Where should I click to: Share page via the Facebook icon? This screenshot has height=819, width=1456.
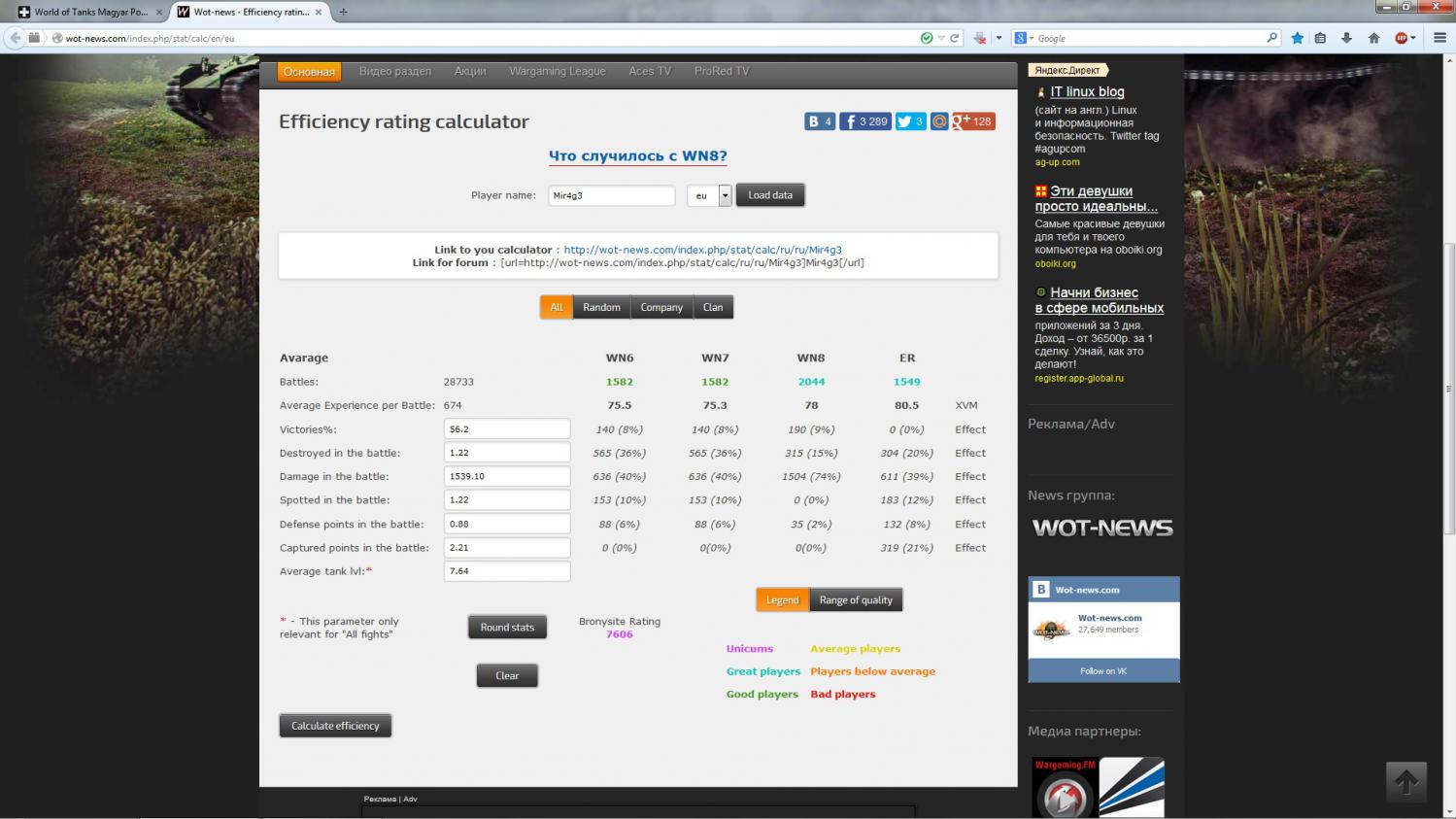click(x=851, y=121)
